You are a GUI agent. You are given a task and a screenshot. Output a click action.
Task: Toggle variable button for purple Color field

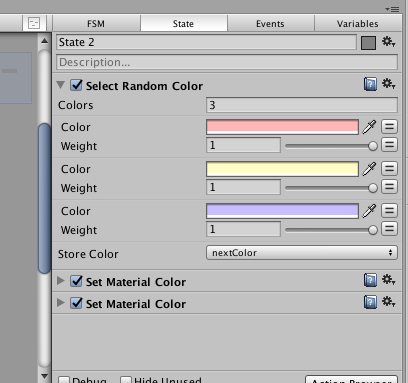(x=389, y=211)
